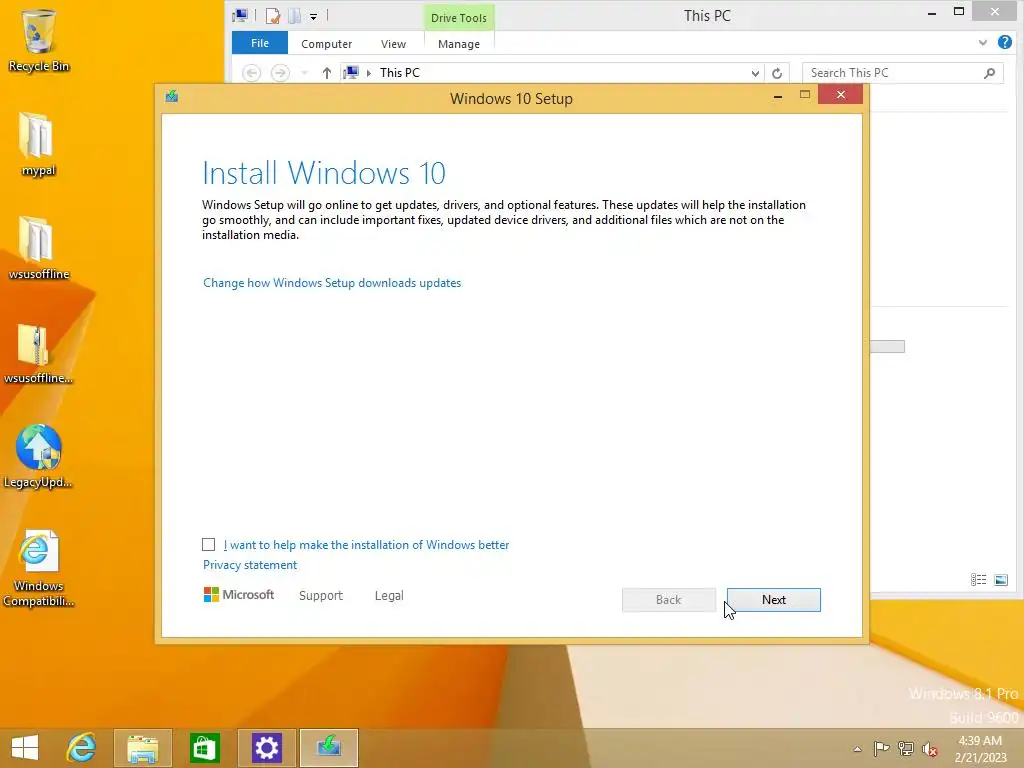Open the Manage ribbon tab
The width and height of the screenshot is (1024, 768).
(x=459, y=44)
